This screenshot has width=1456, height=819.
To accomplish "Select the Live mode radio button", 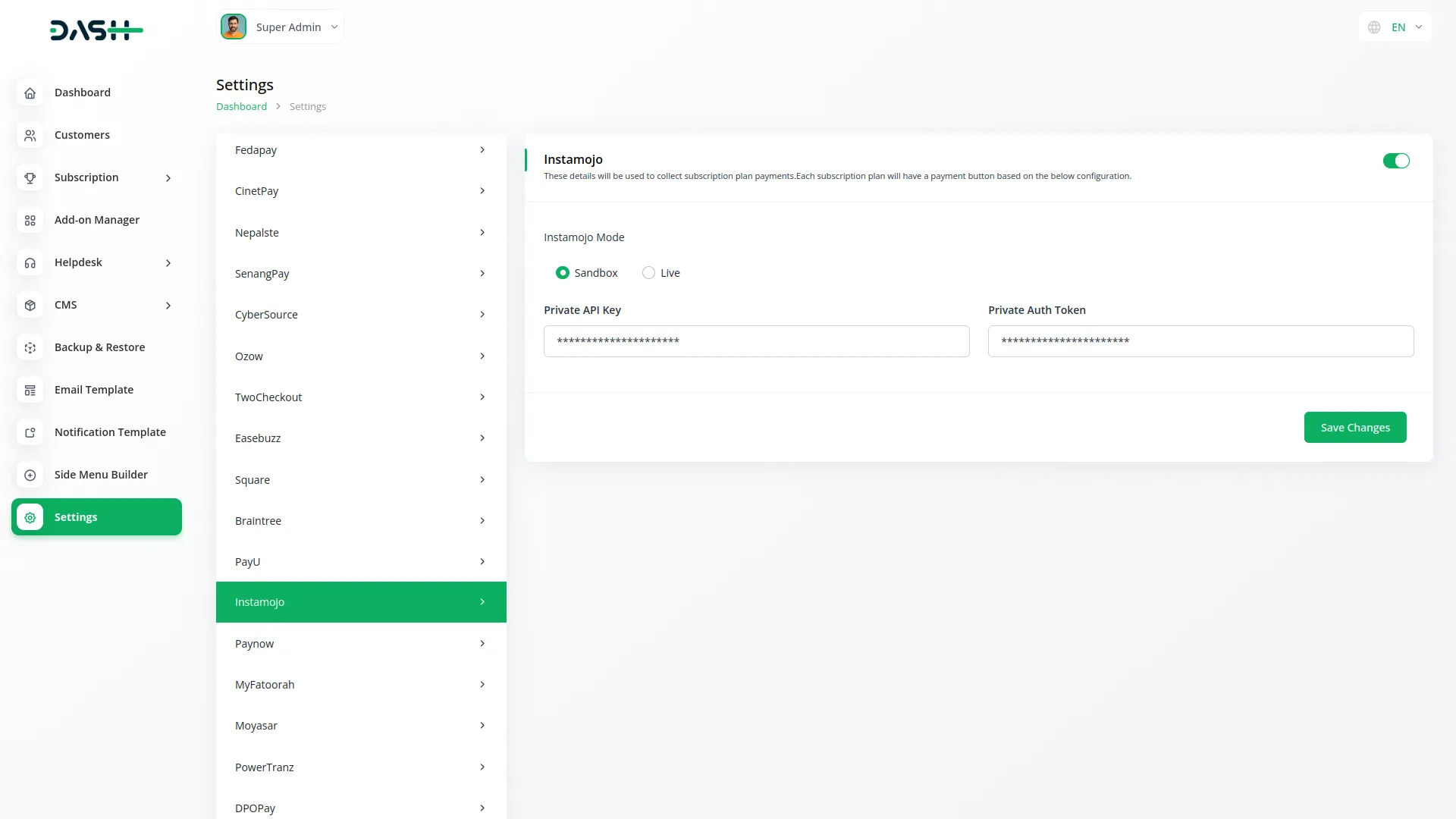I will 648,272.
